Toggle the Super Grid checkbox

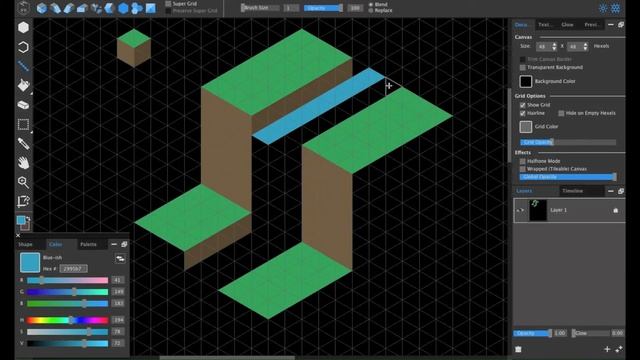168,4
